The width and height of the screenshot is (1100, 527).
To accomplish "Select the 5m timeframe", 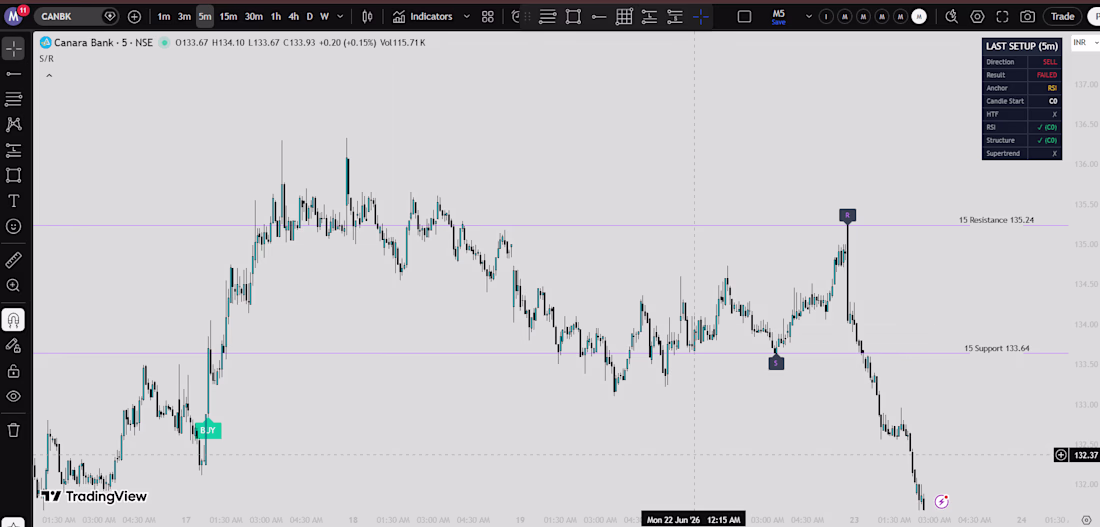I will click(x=204, y=16).
